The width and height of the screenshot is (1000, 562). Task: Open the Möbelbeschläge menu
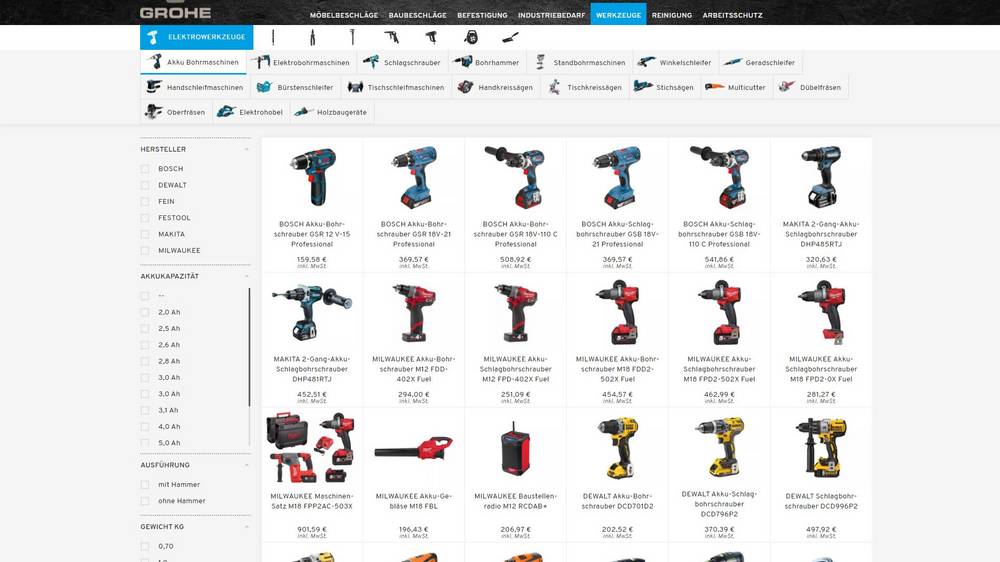(x=344, y=15)
